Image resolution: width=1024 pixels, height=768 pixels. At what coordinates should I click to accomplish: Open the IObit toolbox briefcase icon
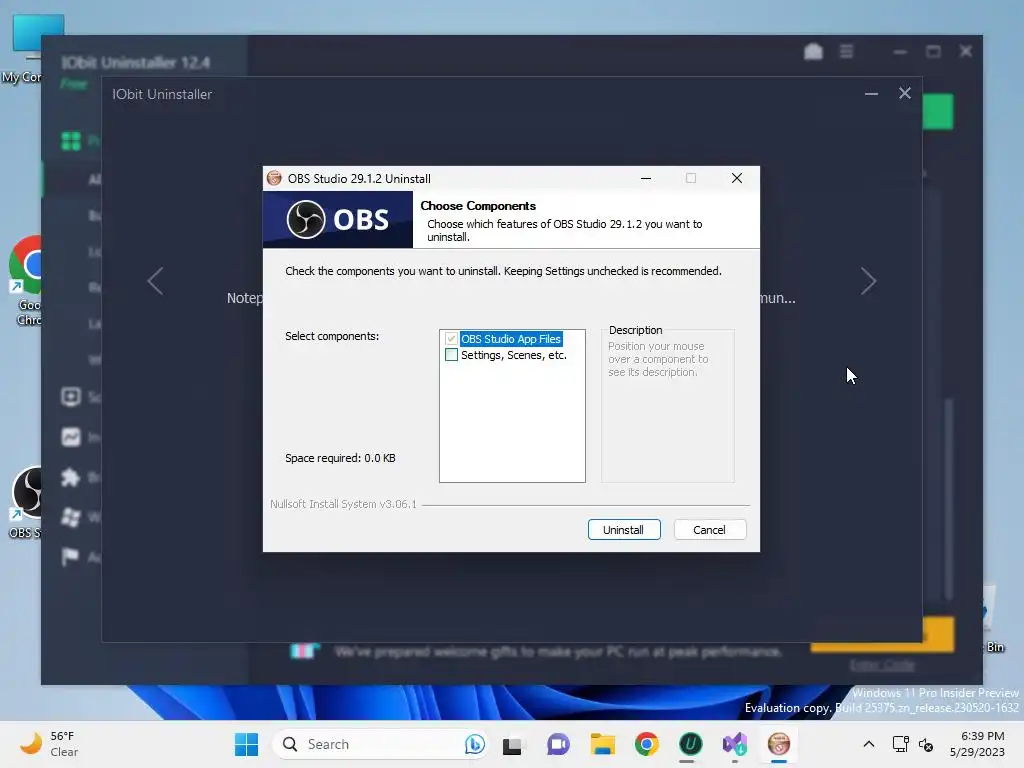(813, 51)
